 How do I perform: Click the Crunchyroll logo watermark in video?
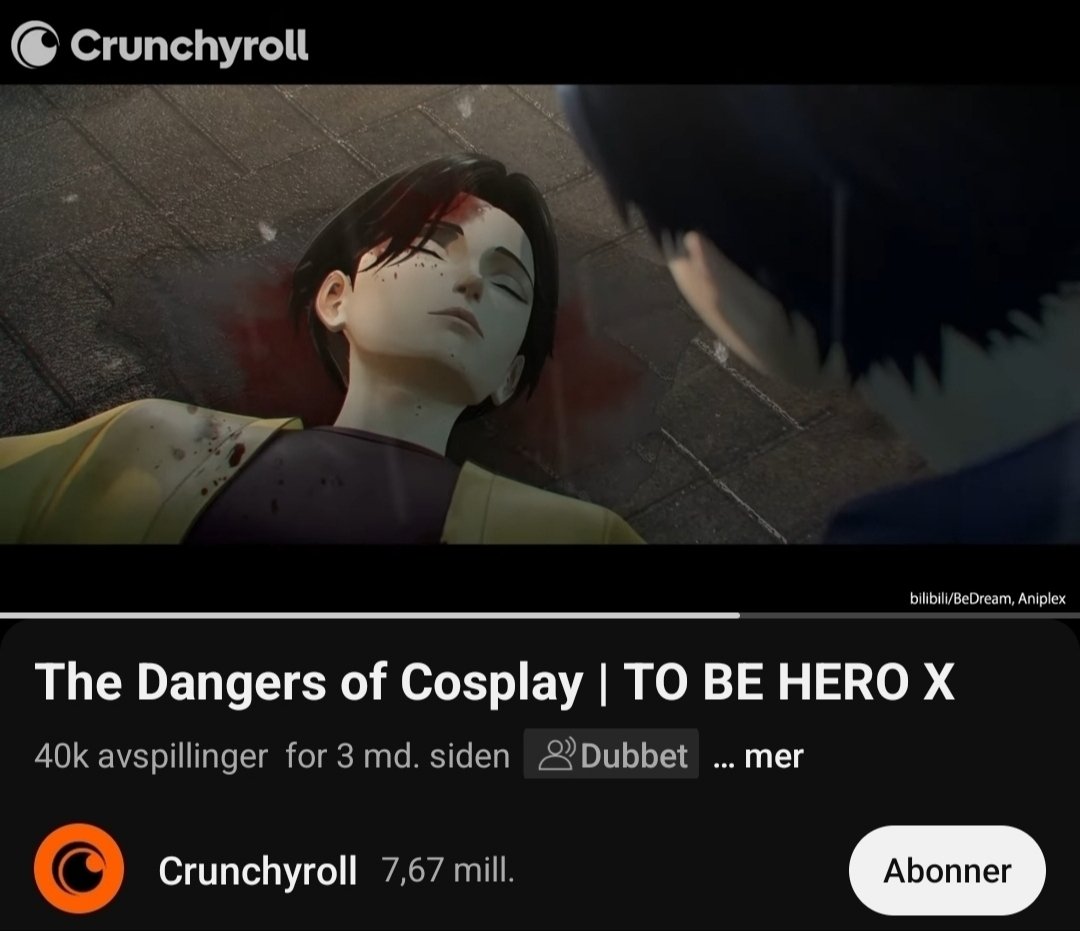[x=34, y=45]
